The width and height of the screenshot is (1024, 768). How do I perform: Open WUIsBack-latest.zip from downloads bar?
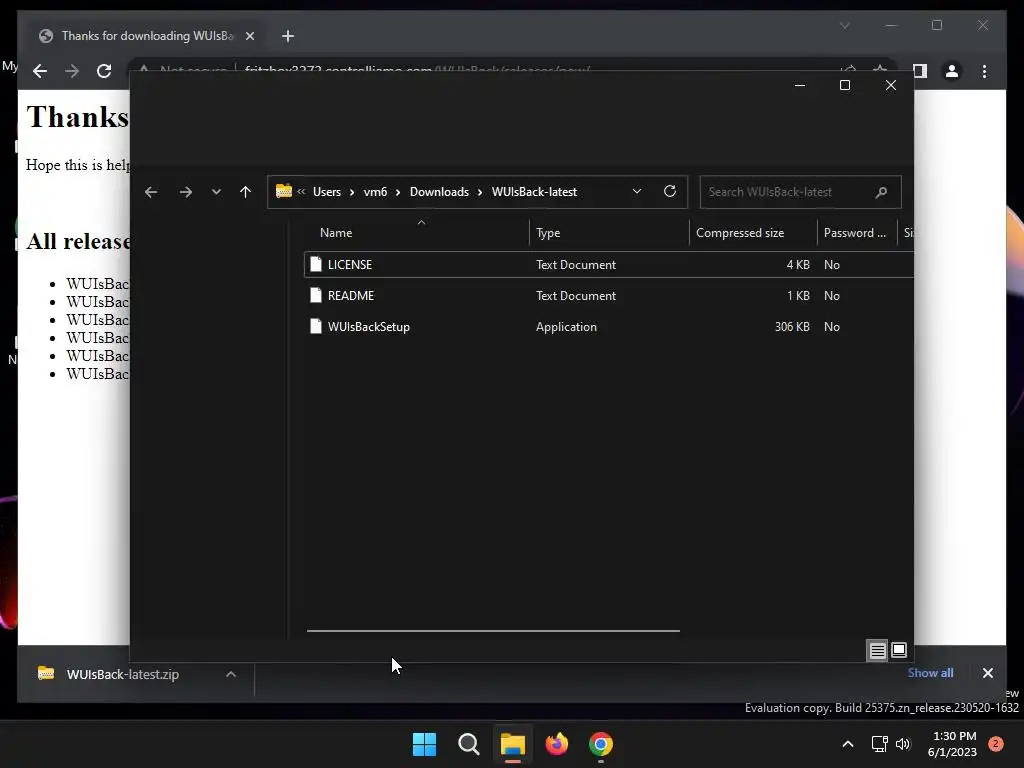pos(123,674)
